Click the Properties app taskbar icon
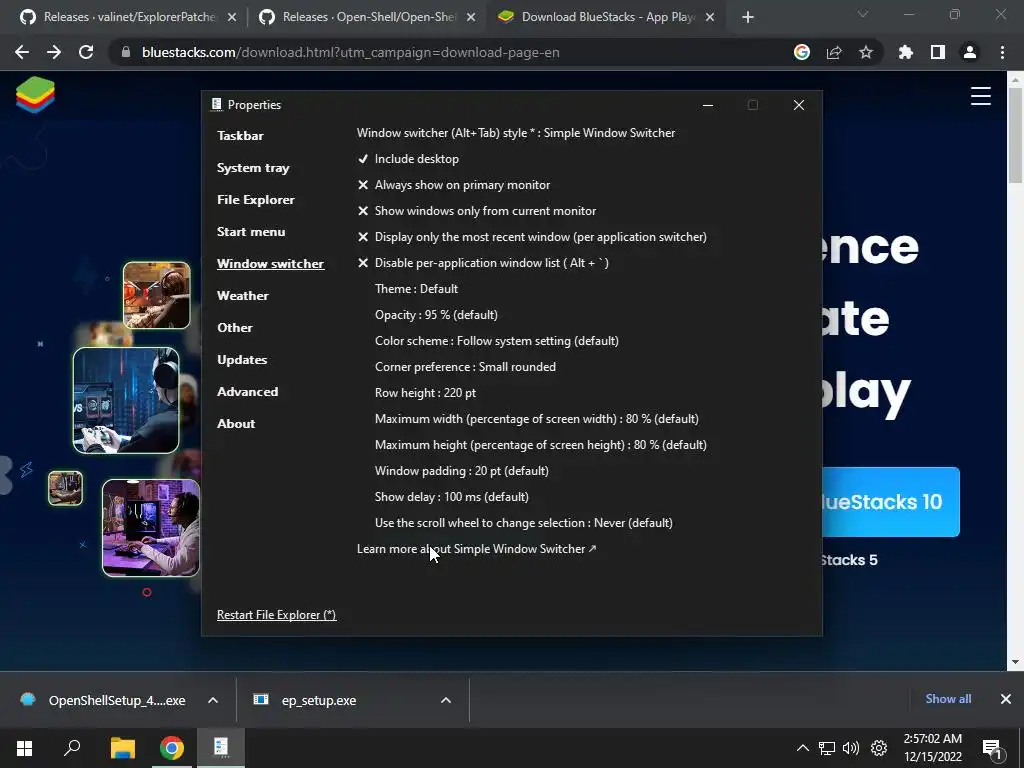This screenshot has height=768, width=1024. [221, 748]
